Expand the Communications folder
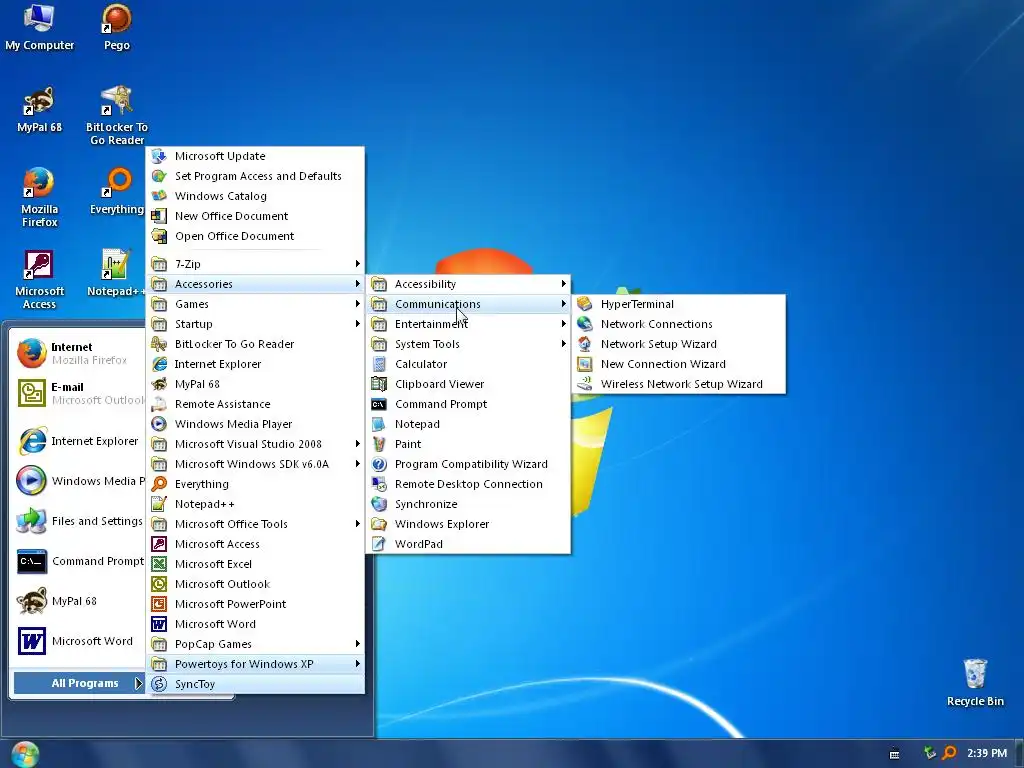The height and width of the screenshot is (768, 1024). pyautogui.click(x=468, y=304)
